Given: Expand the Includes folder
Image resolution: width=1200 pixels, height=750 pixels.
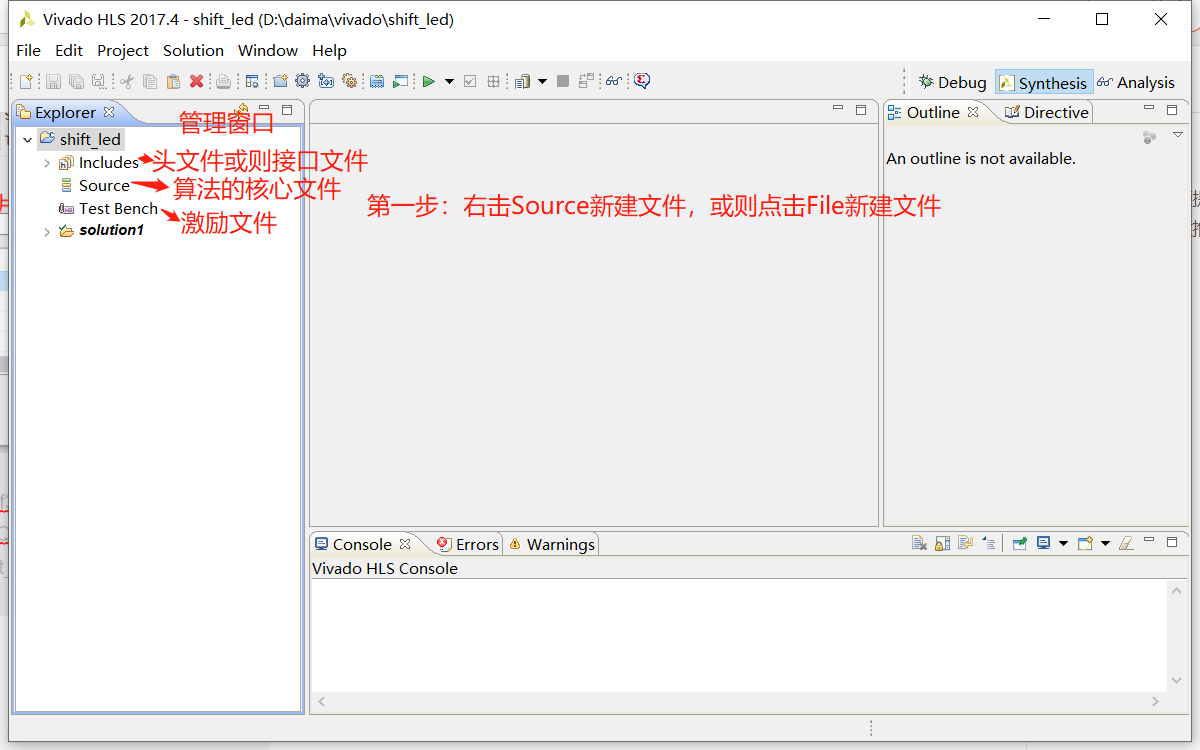Looking at the screenshot, I should [47, 163].
